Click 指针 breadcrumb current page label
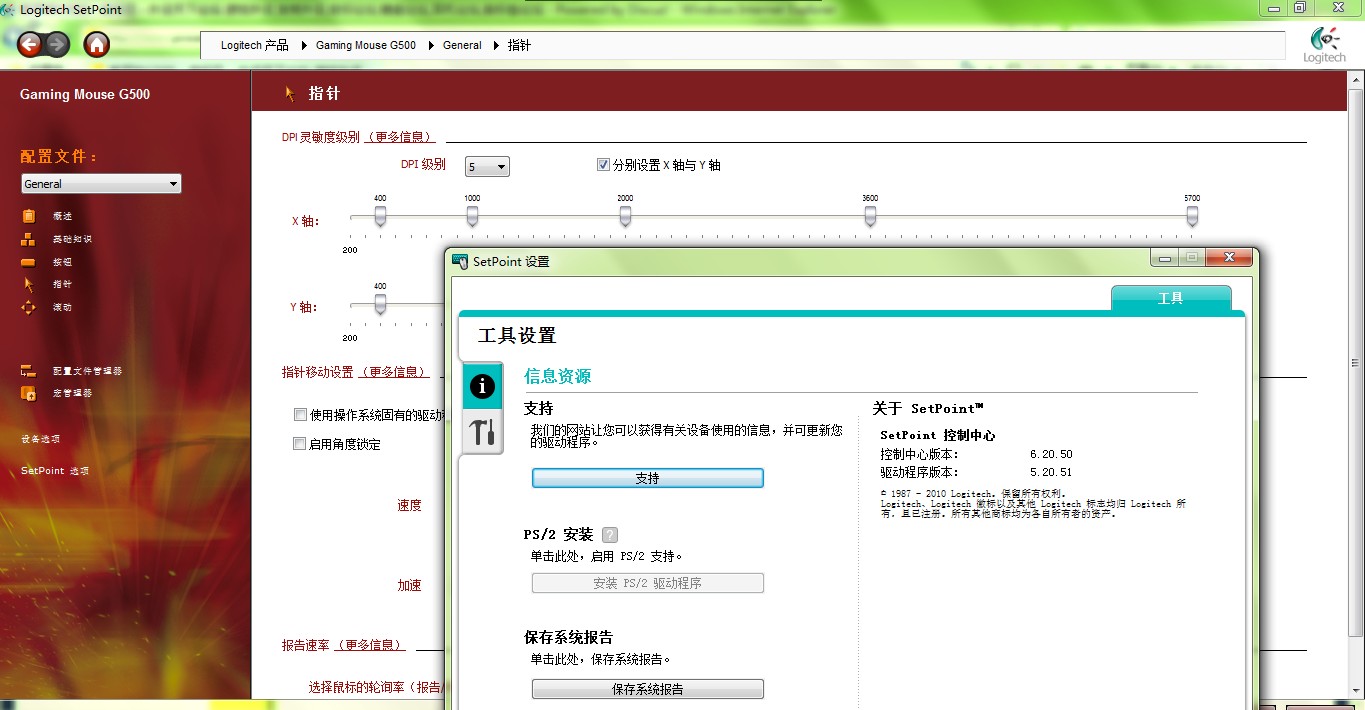 (x=519, y=45)
